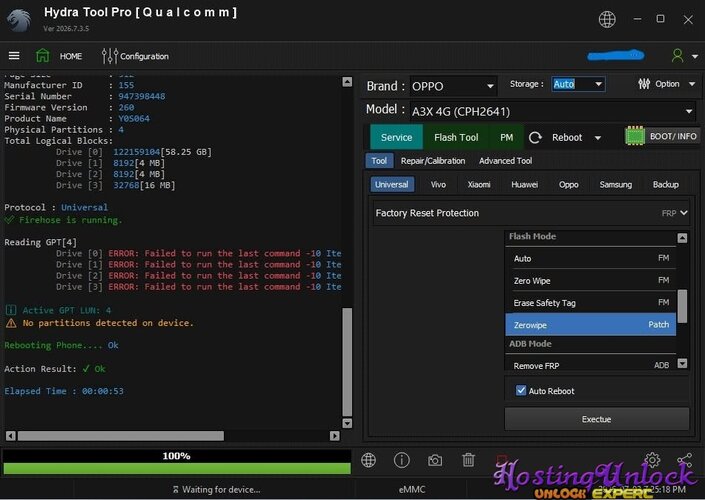This screenshot has width=705, height=500.
Task: Select the Samsung brand tab
Action: (x=616, y=184)
